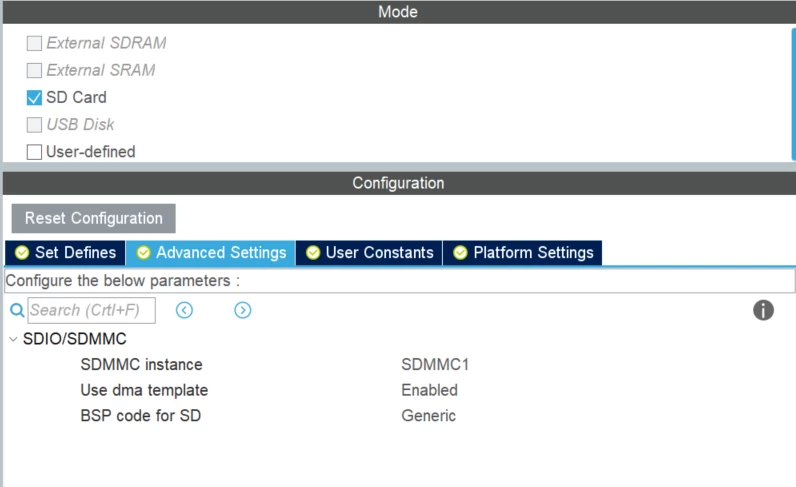Uncheck the SD Card checkbox
Image resolution: width=796 pixels, height=487 pixels.
34,98
